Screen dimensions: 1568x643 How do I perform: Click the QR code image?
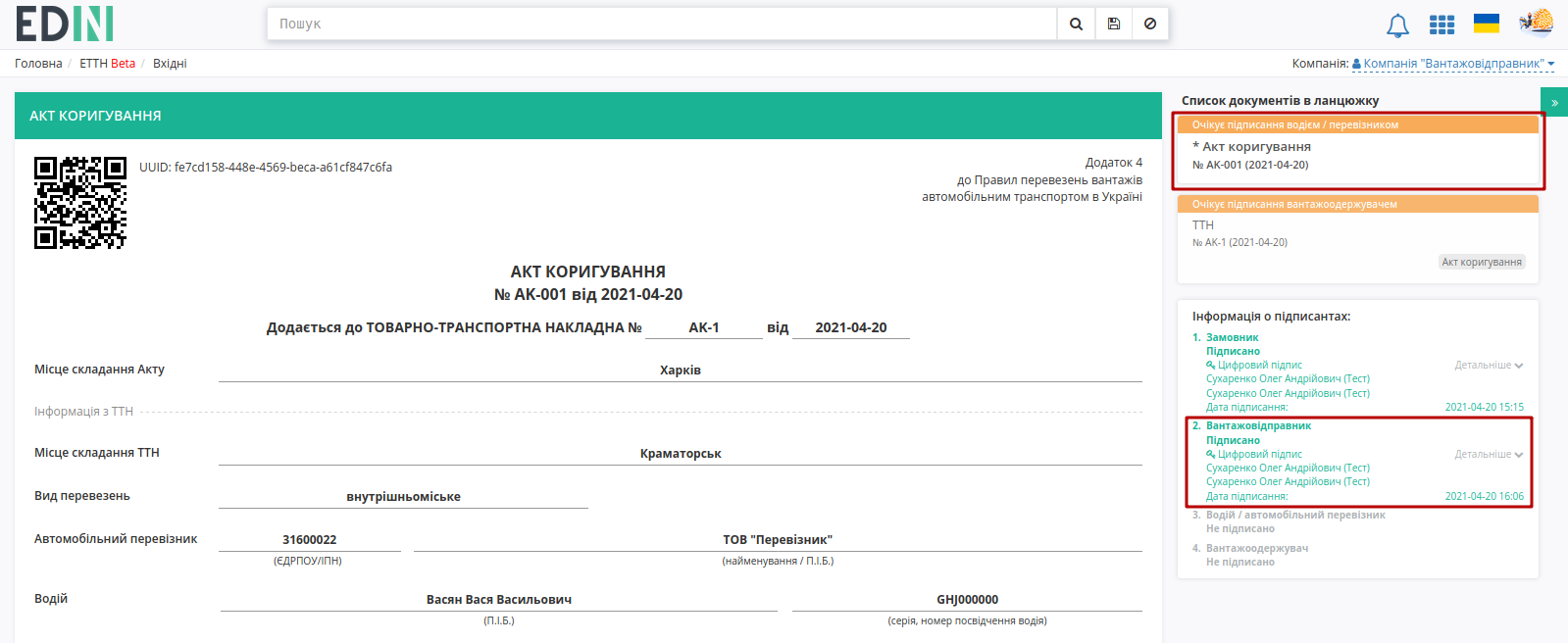(x=80, y=203)
